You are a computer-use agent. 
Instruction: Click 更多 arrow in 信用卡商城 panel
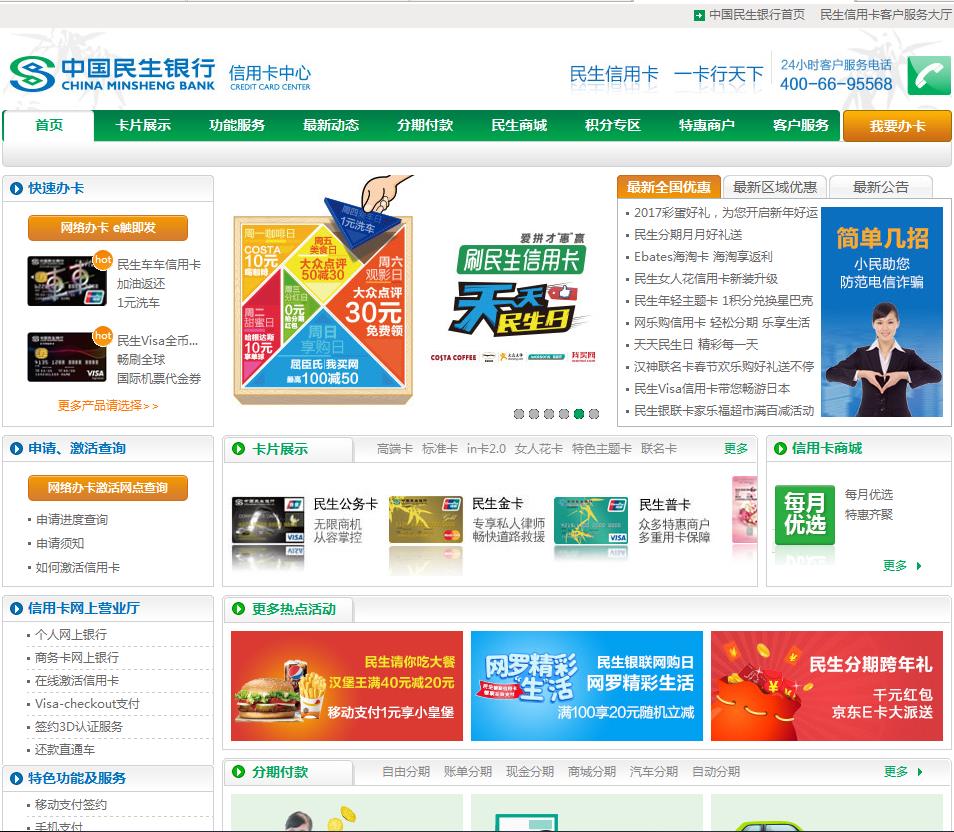click(x=902, y=566)
